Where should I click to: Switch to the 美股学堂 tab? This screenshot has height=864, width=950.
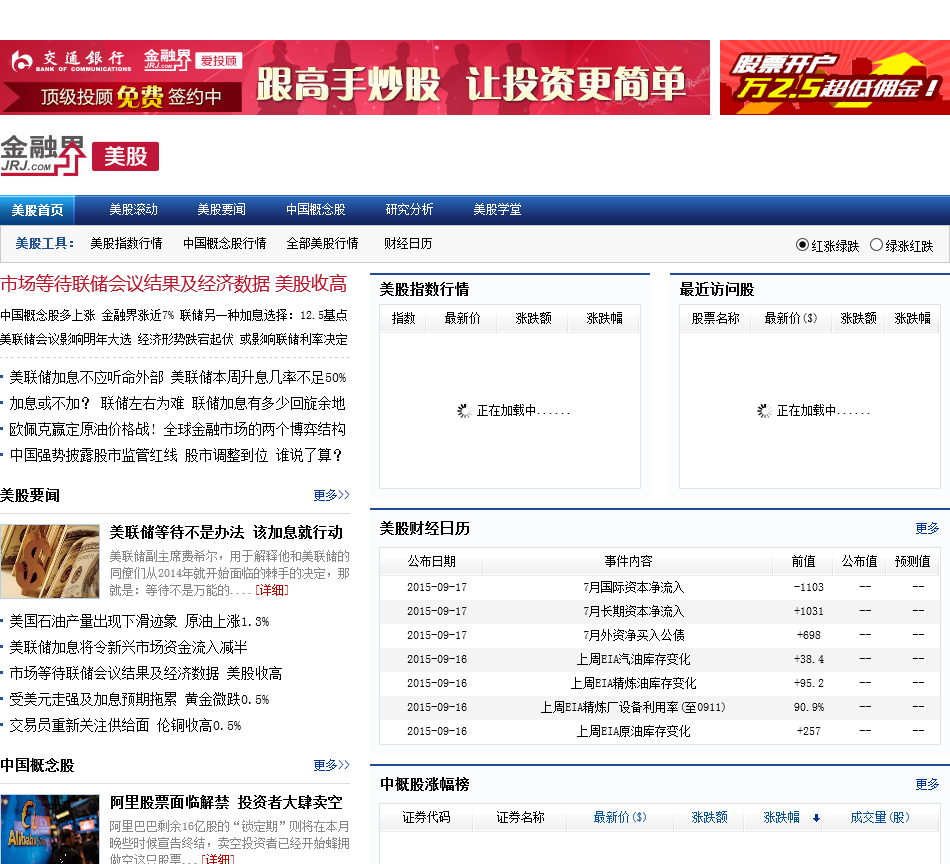(497, 210)
